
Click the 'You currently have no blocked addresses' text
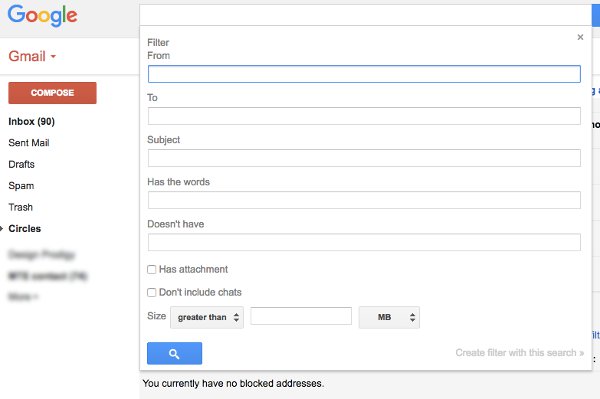click(233, 383)
